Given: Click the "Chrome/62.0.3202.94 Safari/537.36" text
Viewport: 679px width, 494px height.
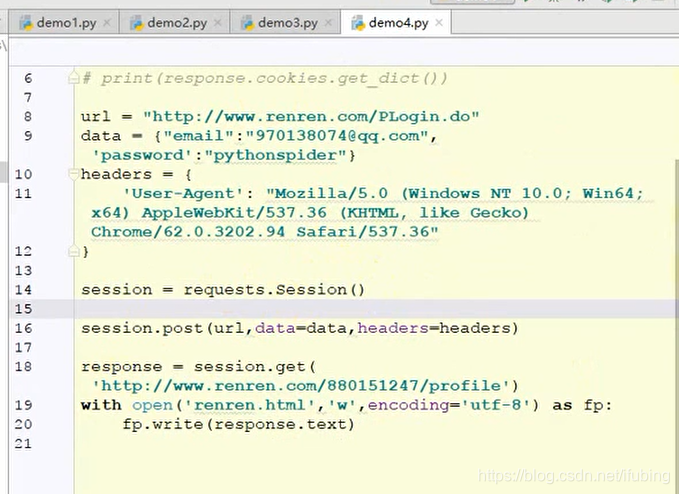Looking at the screenshot, I should pyautogui.click(x=265, y=232).
